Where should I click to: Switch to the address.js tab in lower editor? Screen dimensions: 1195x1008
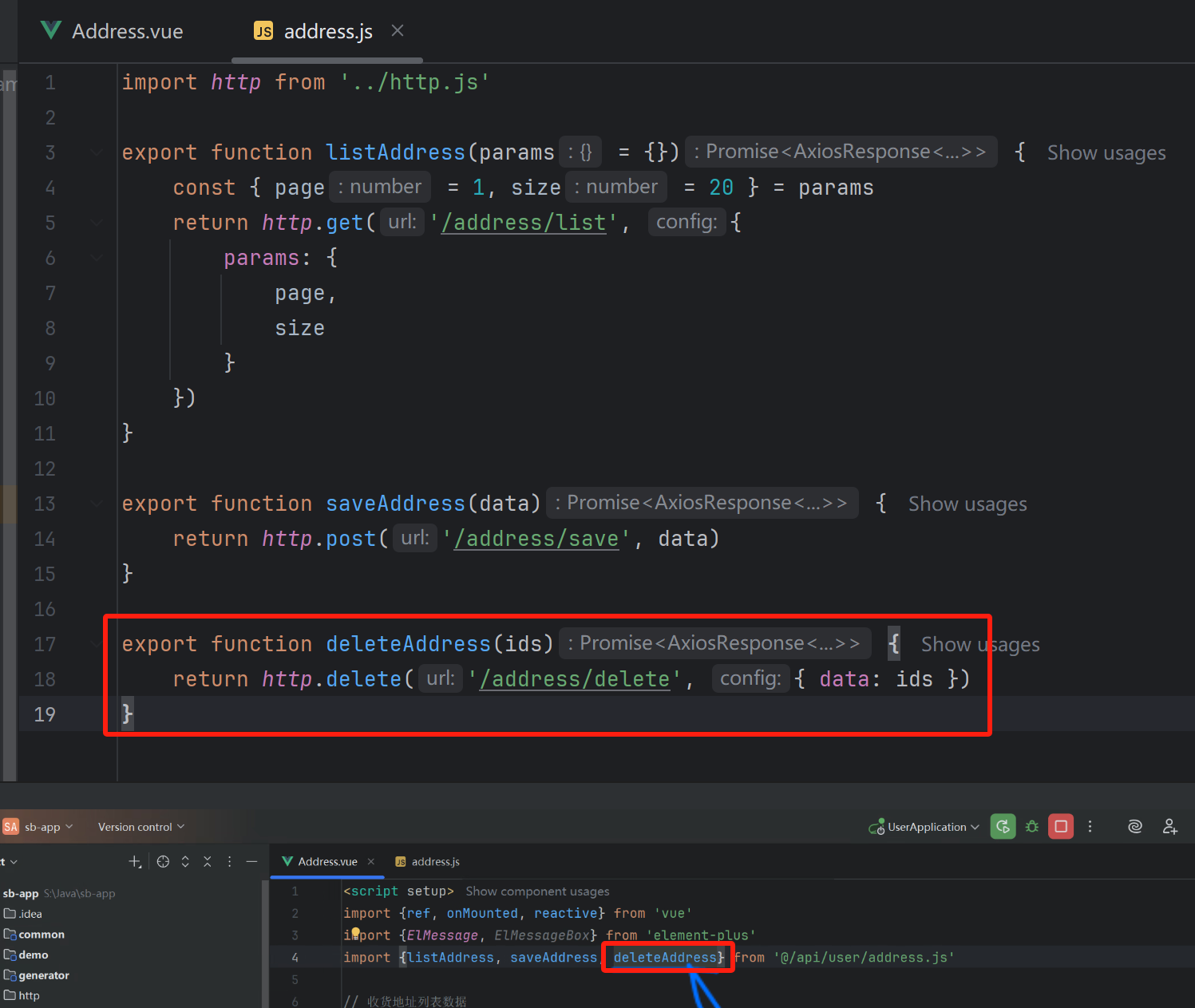click(428, 862)
